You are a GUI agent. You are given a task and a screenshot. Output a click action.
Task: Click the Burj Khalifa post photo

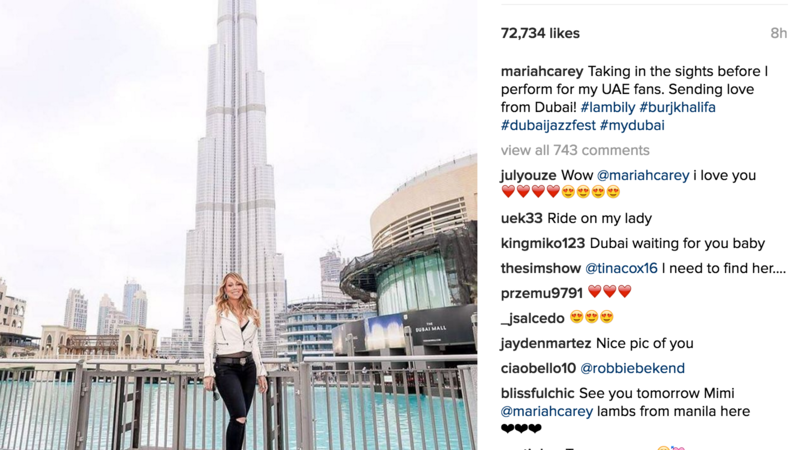coord(238,225)
